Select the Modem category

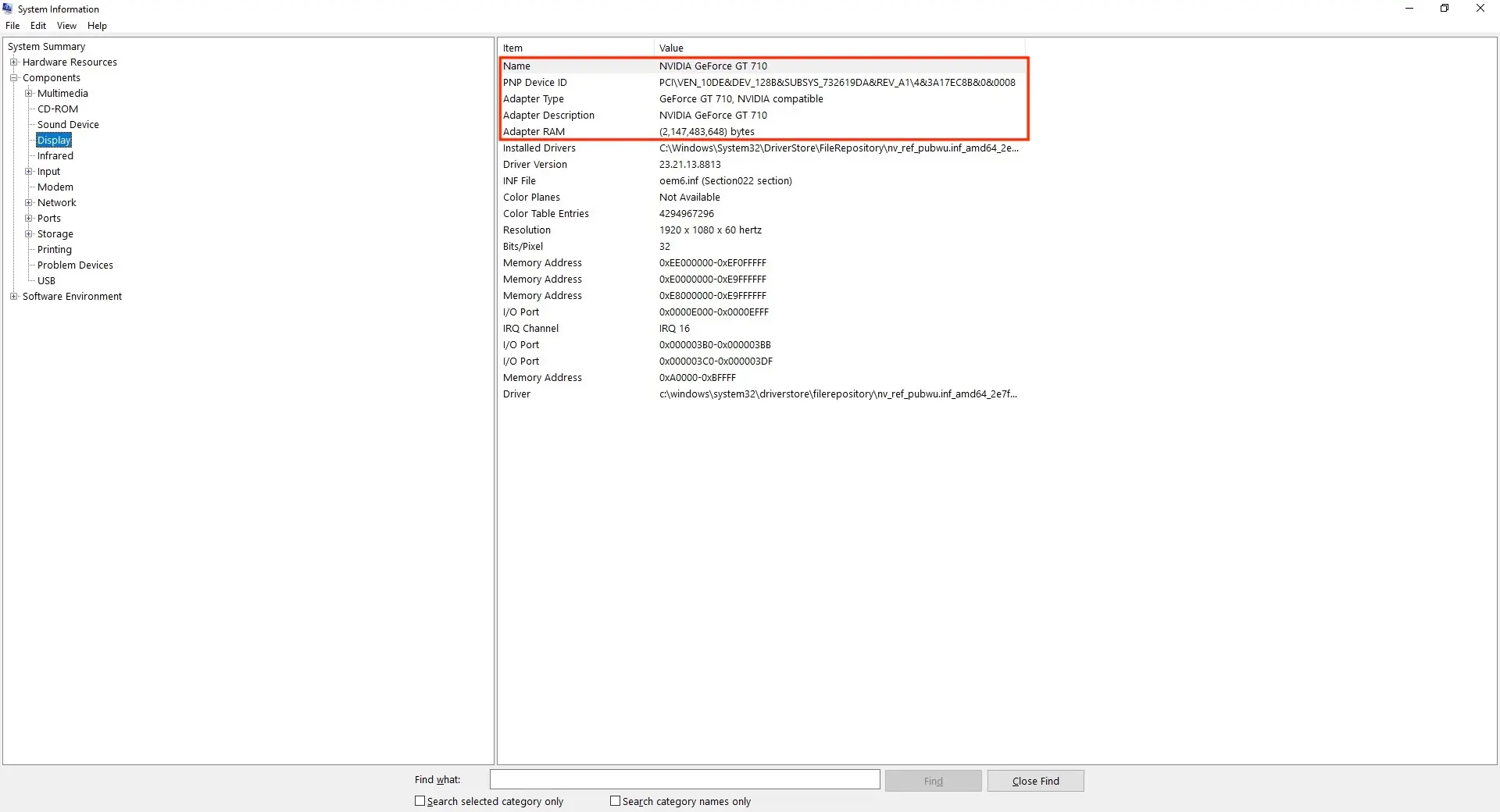click(x=55, y=187)
